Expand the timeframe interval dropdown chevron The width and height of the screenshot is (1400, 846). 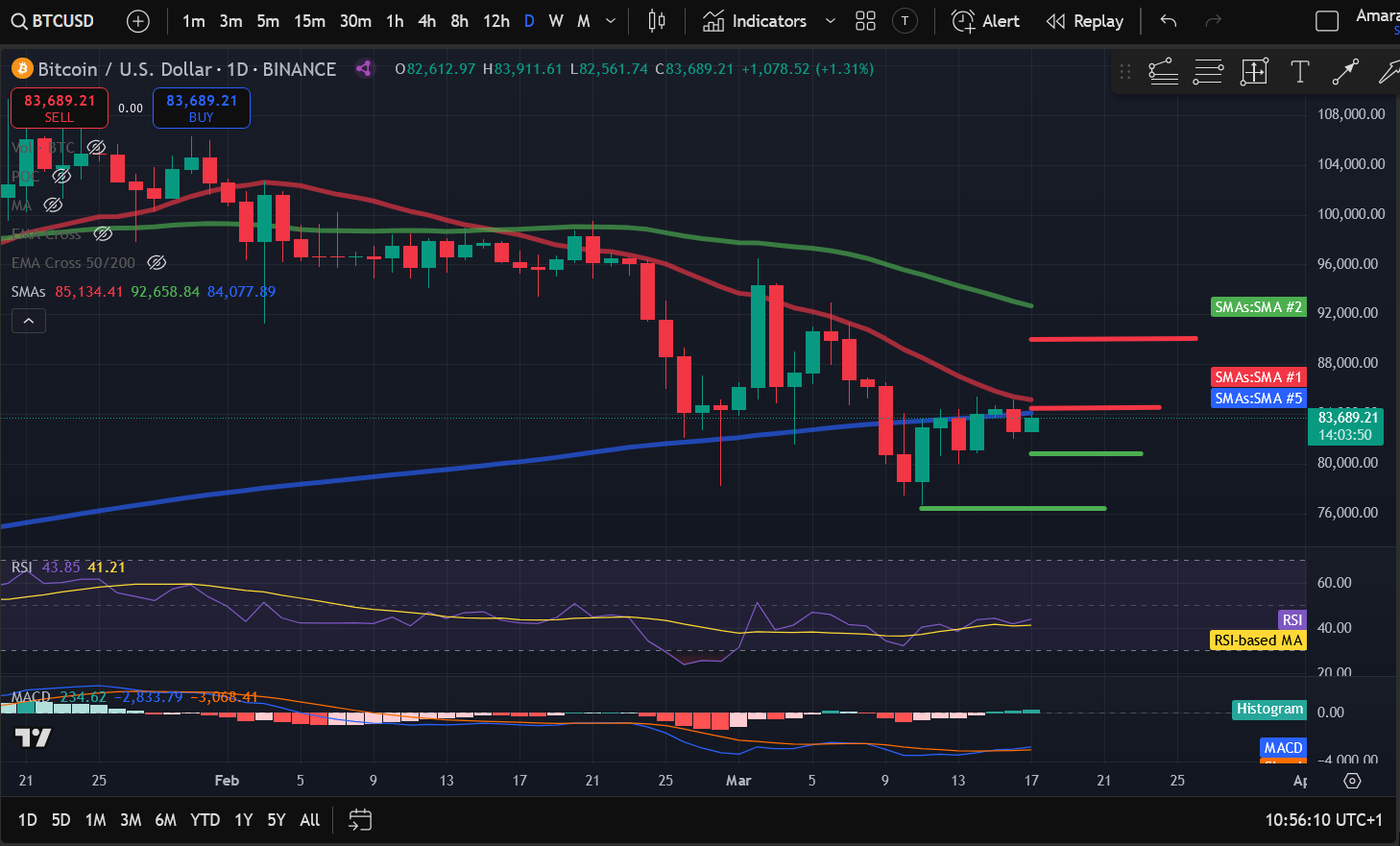tap(611, 21)
